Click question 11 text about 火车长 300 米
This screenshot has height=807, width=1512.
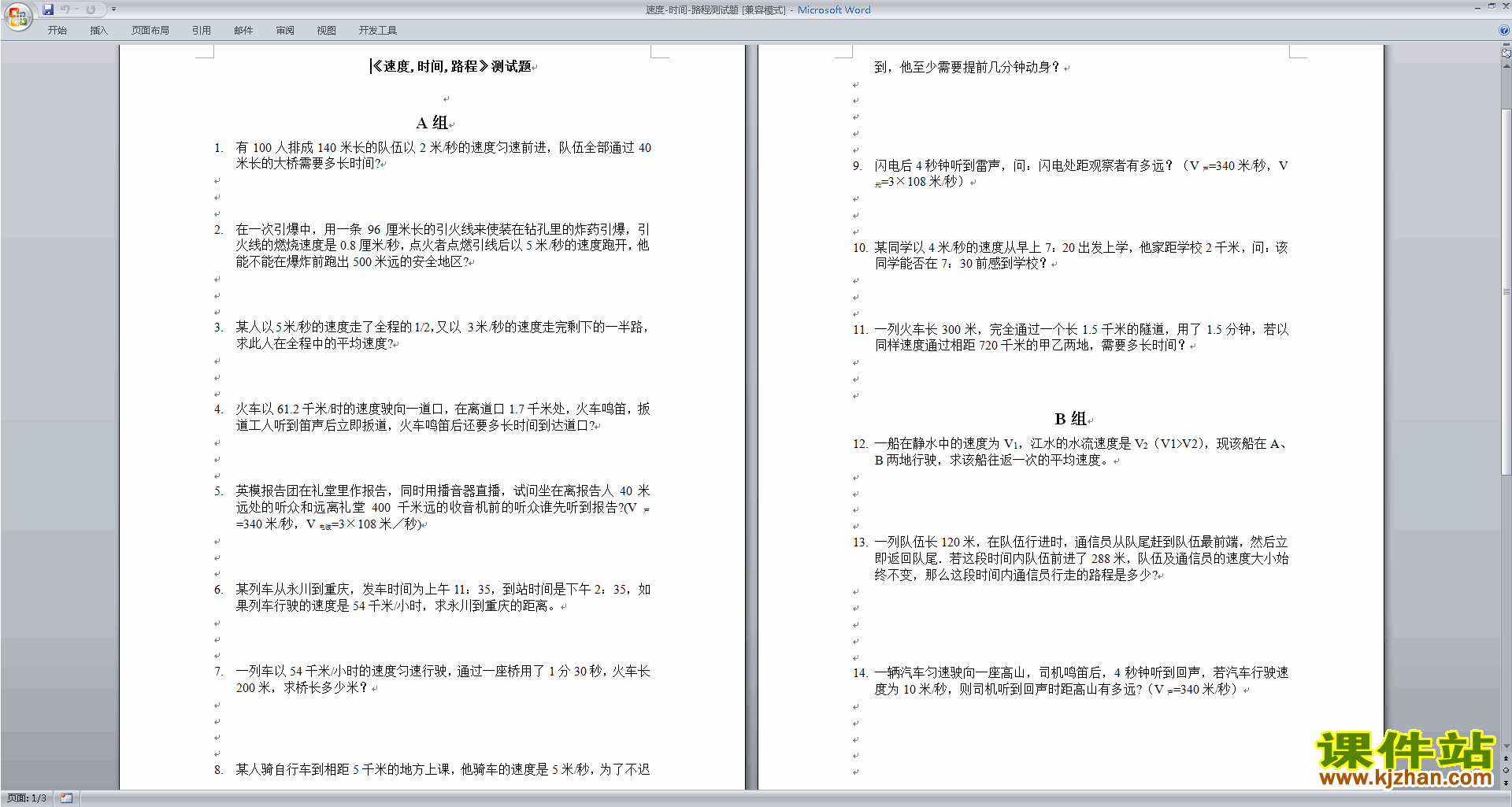click(1081, 337)
